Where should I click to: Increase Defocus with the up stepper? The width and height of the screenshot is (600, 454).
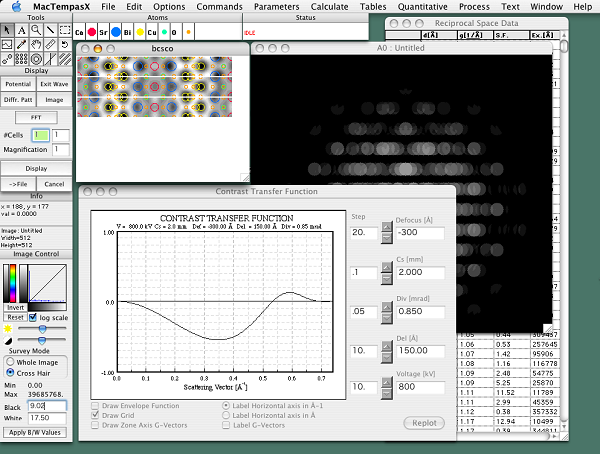[386, 228]
